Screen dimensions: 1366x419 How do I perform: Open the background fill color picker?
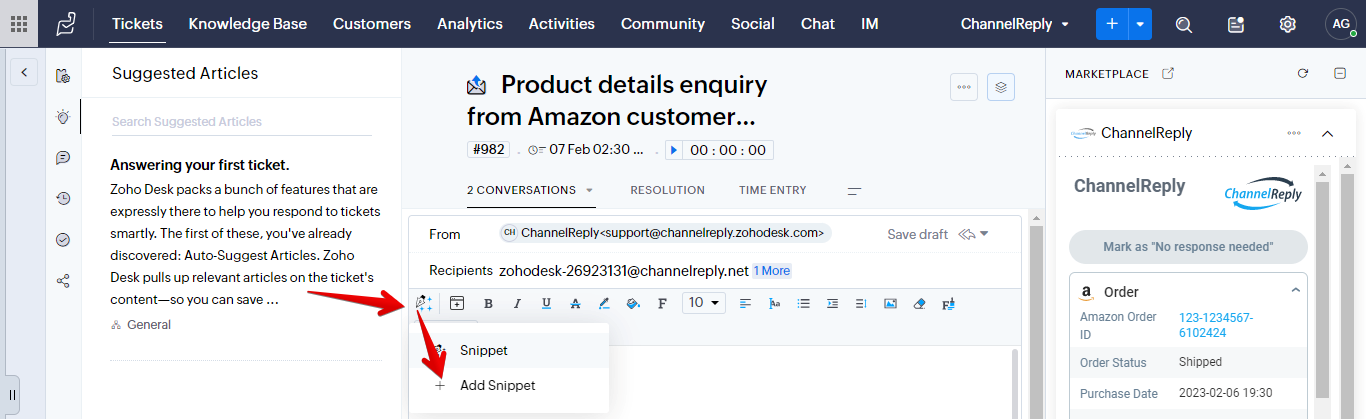click(x=633, y=303)
